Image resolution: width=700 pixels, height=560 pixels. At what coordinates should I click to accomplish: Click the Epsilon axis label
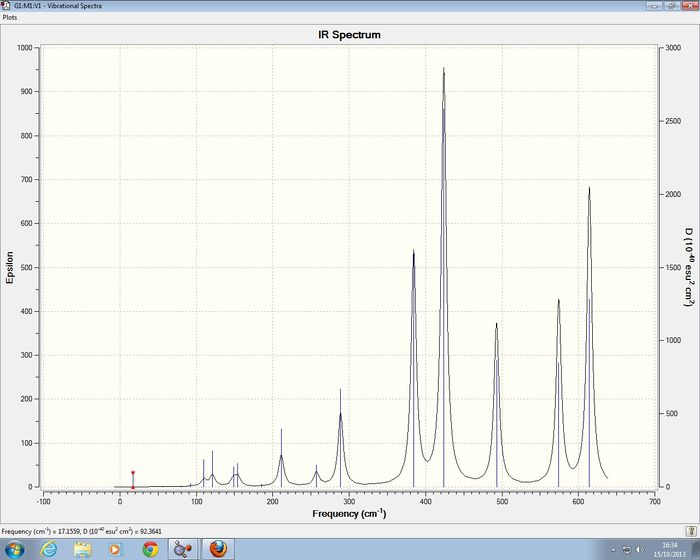(x=10, y=267)
